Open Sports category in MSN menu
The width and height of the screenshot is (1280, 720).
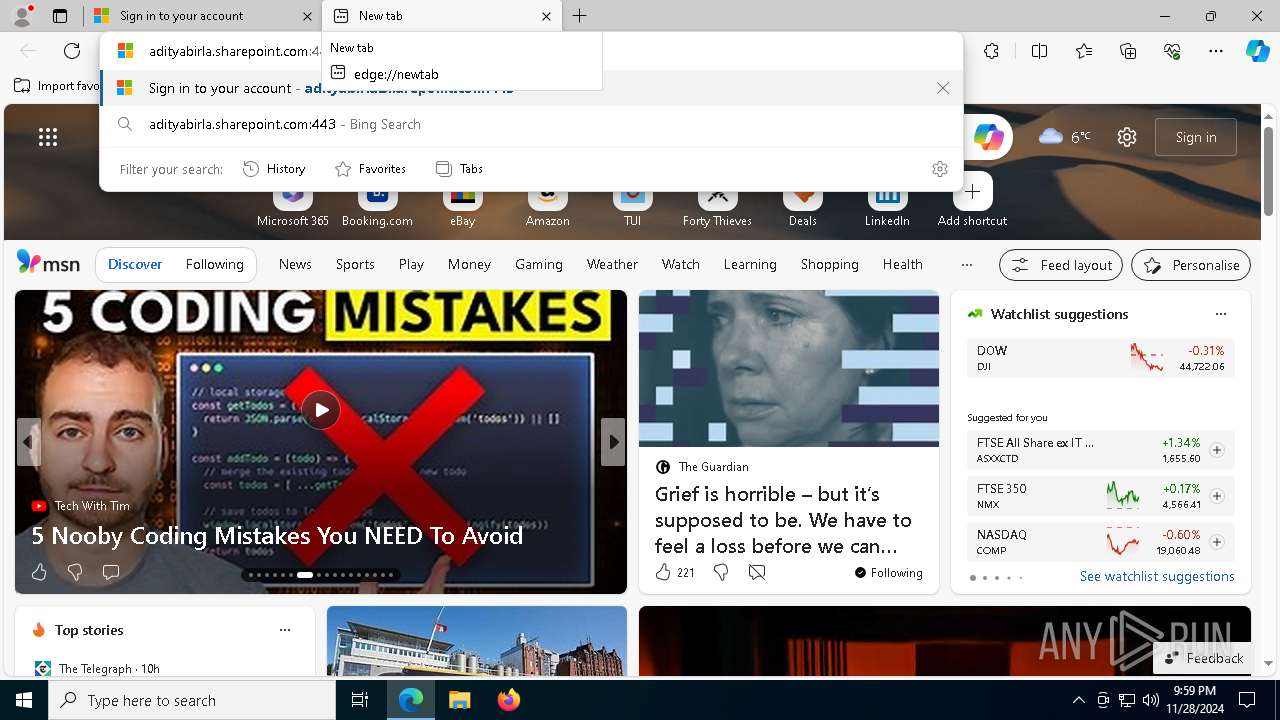coord(355,264)
